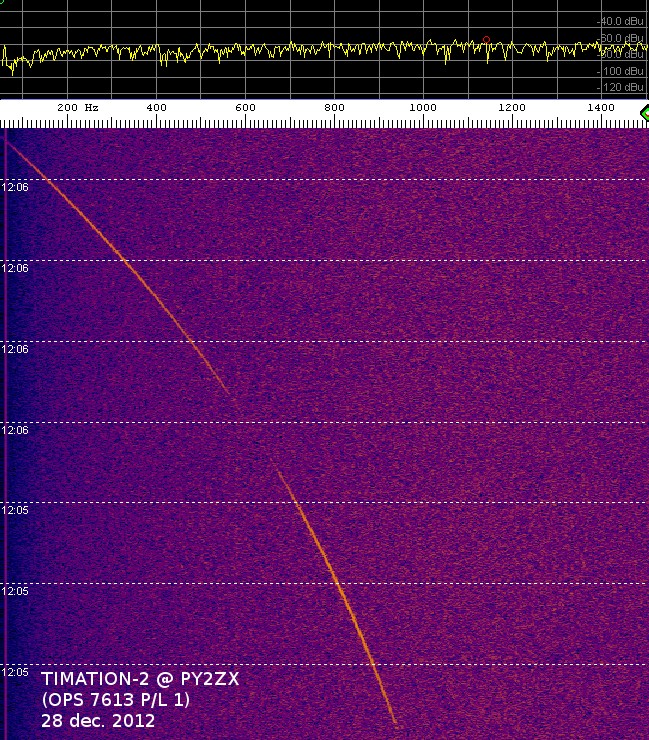Screen dimensions: 649x740
Task: Click the 200 Hz frequency label
Action: [77, 107]
